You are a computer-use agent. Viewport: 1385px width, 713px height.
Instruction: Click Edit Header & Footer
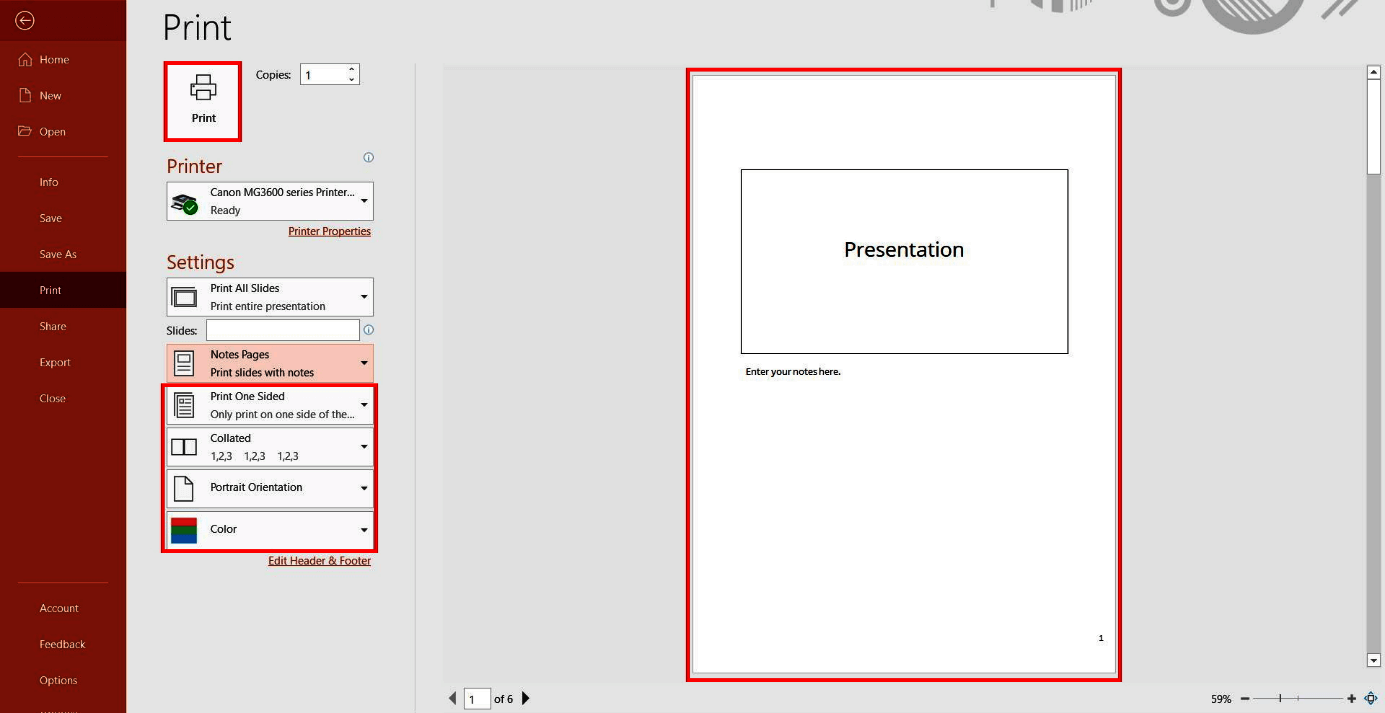point(319,560)
